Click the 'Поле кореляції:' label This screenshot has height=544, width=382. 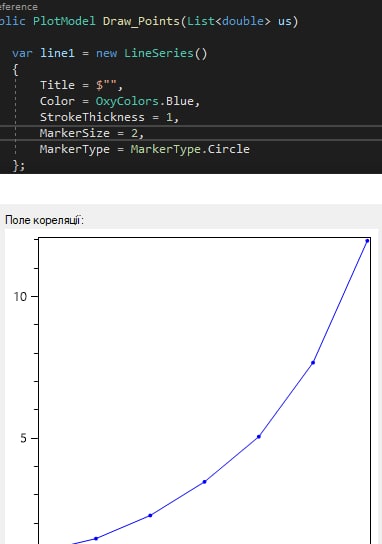pos(44,220)
